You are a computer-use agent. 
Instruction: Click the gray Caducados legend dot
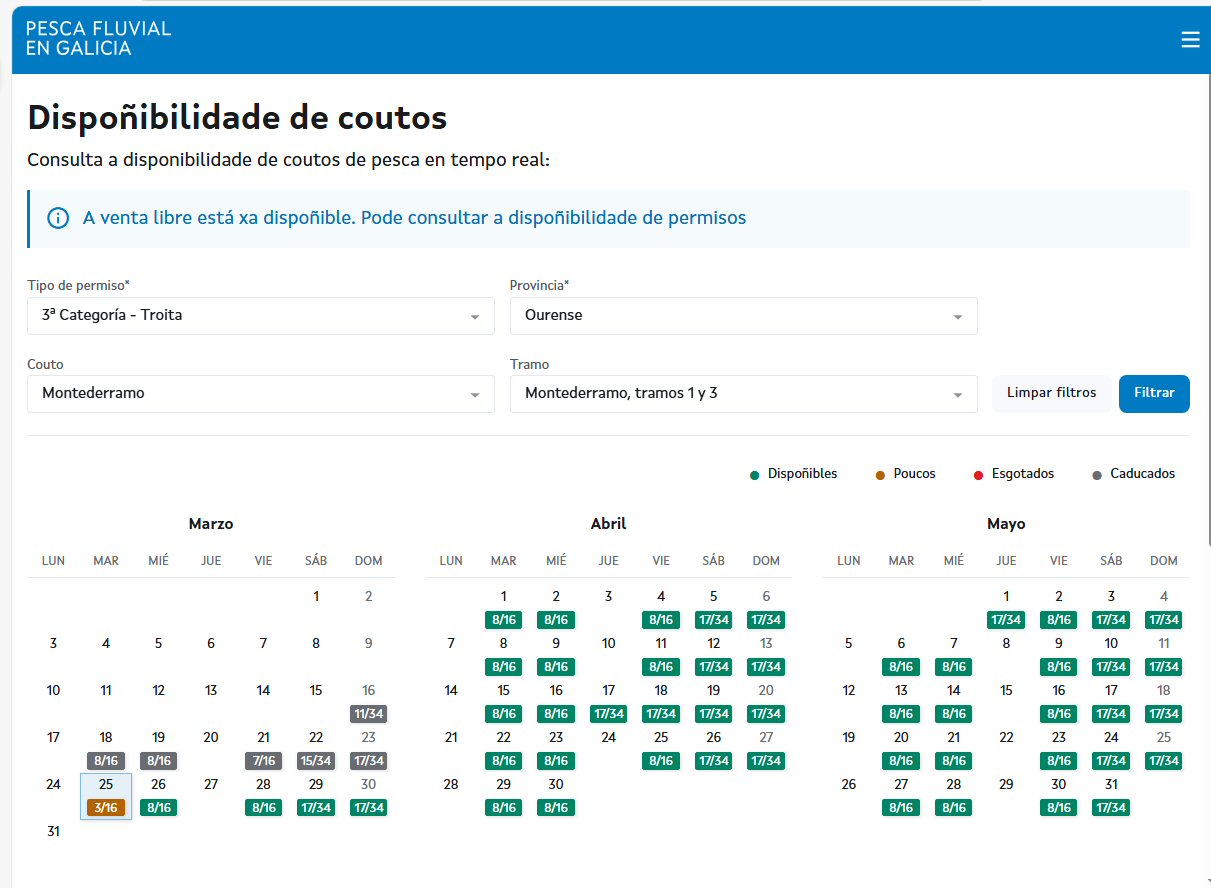[x=1097, y=474]
